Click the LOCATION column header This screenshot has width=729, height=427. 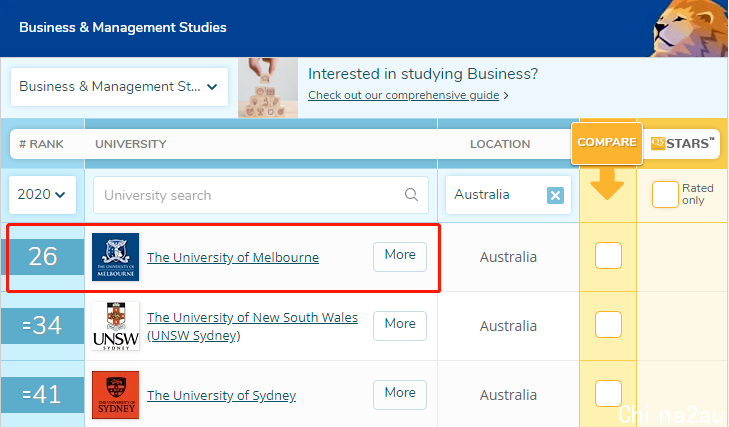click(500, 144)
